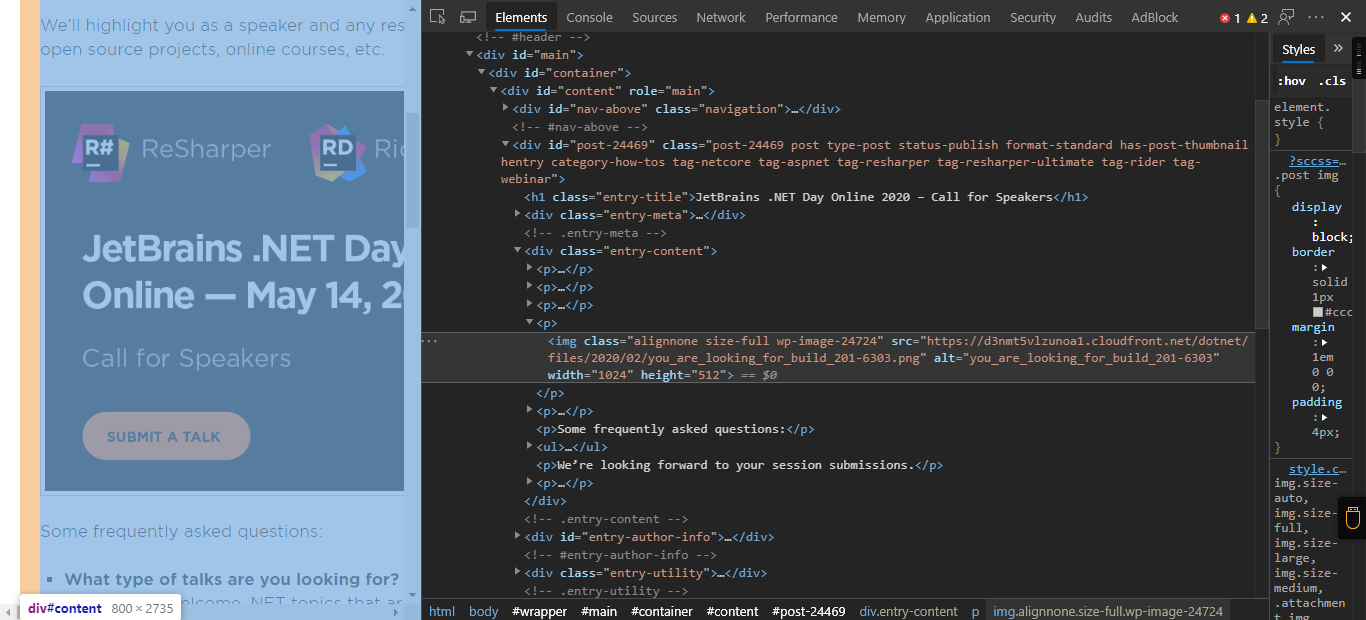Open the Performance tab
Image resolution: width=1366 pixels, height=620 pixels.
(x=801, y=17)
